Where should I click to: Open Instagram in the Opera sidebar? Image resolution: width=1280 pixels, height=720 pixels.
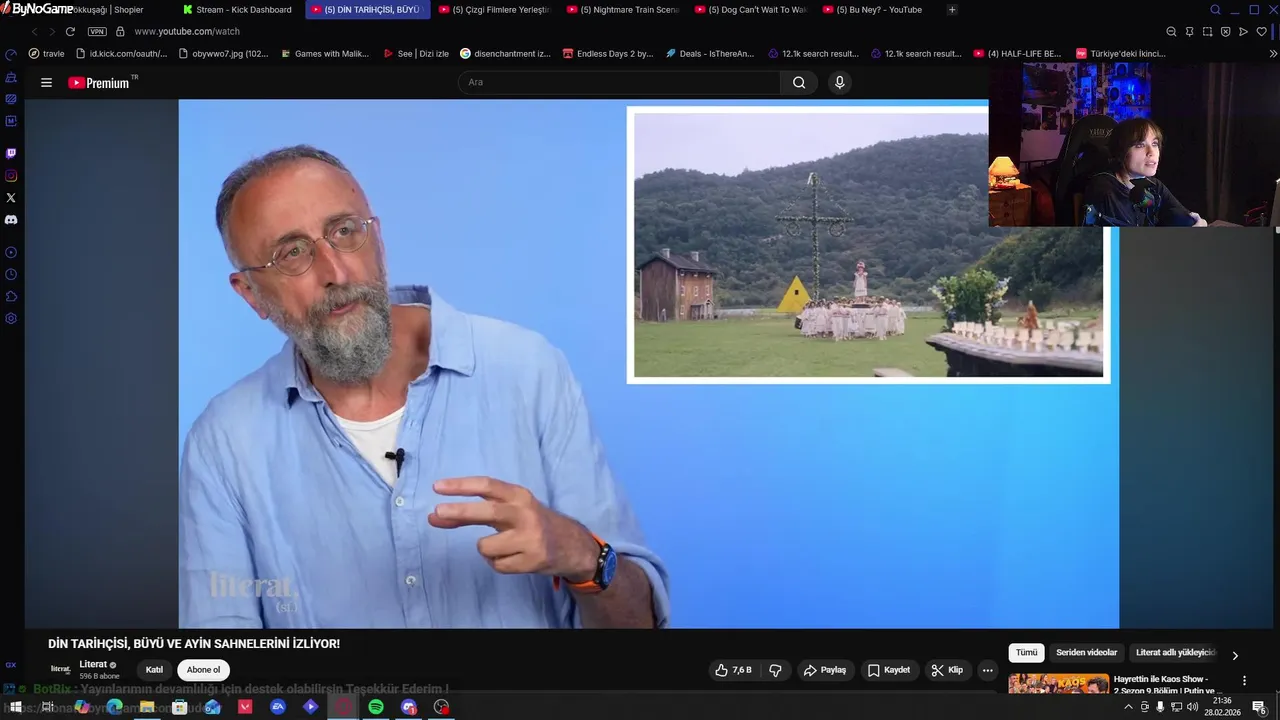point(11,176)
